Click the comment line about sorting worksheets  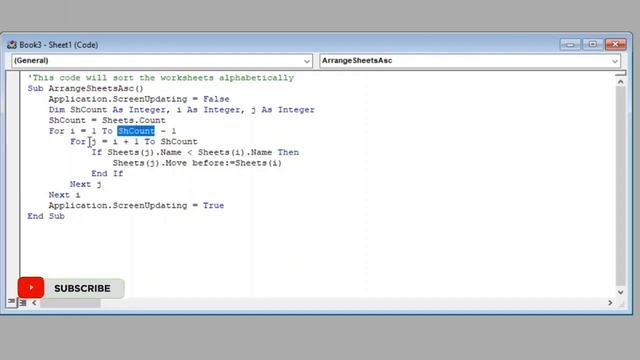tap(161, 78)
